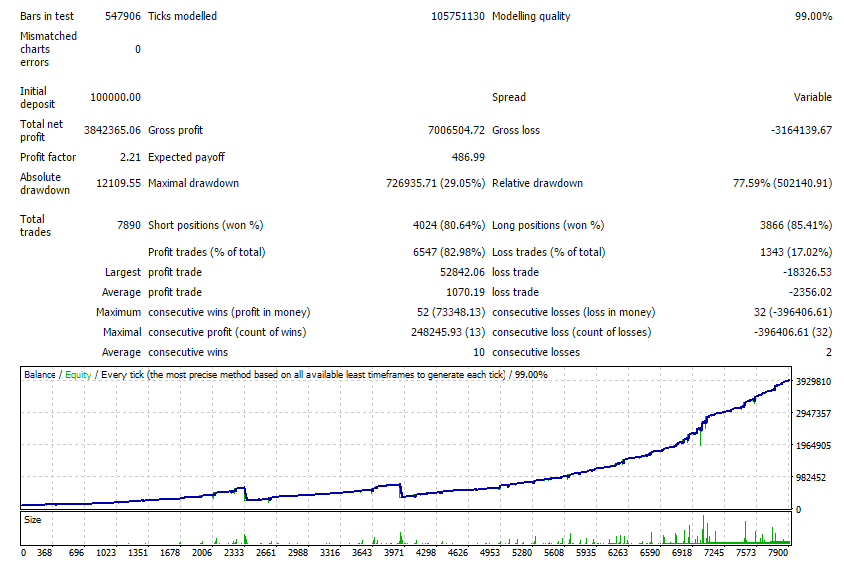This screenshot has height=562, width=844.
Task: Select the consecutive loss value -396406.61 (32)
Action: click(x=793, y=332)
